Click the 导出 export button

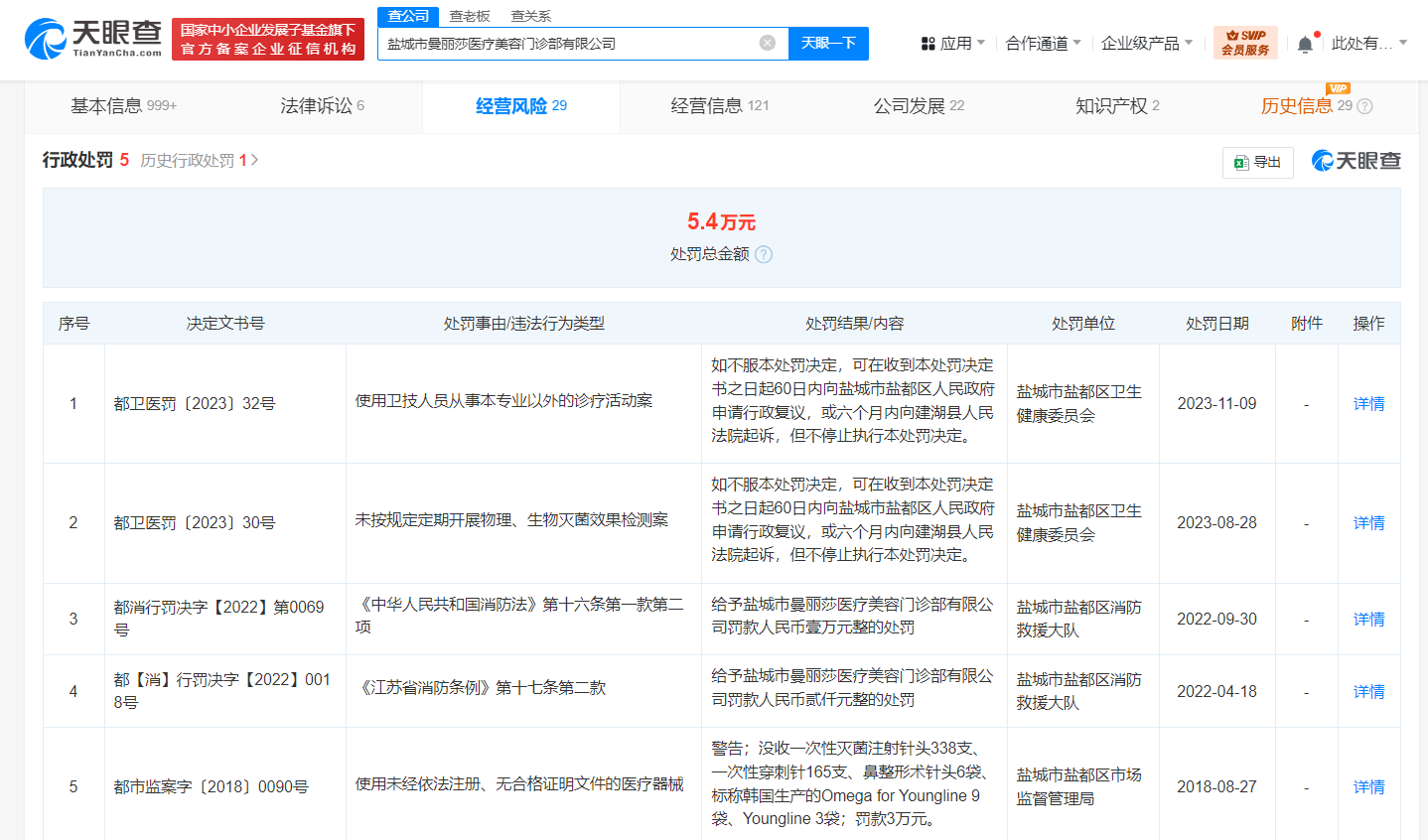[1258, 162]
